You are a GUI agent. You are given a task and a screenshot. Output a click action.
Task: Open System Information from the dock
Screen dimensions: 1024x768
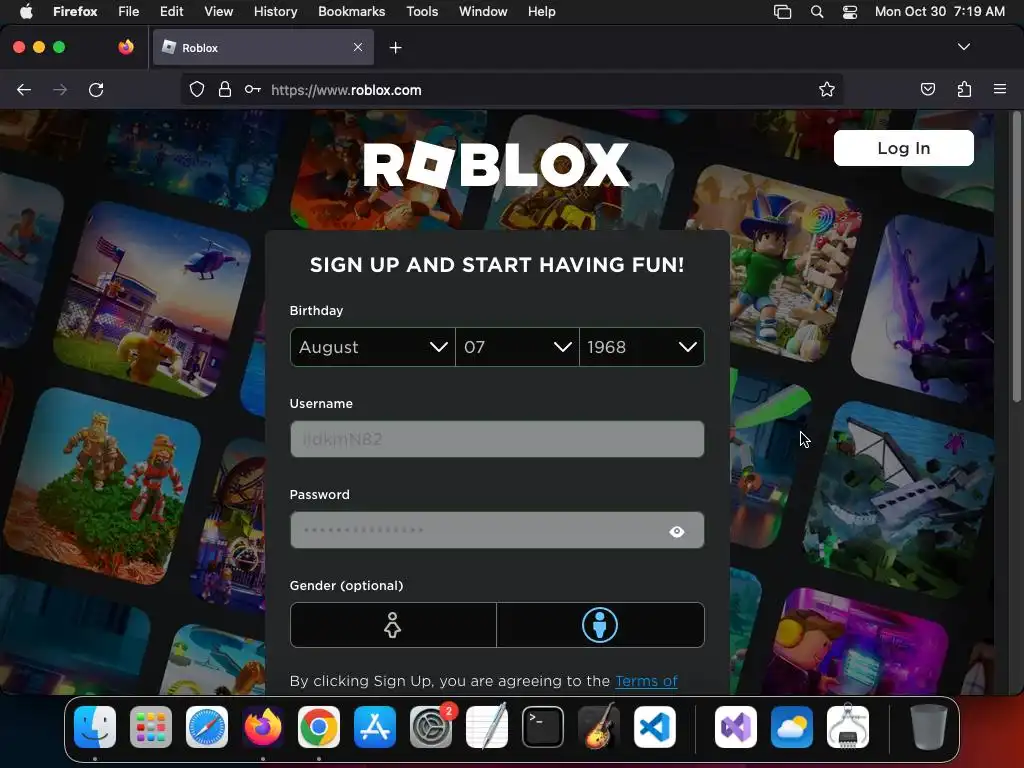click(x=848, y=727)
